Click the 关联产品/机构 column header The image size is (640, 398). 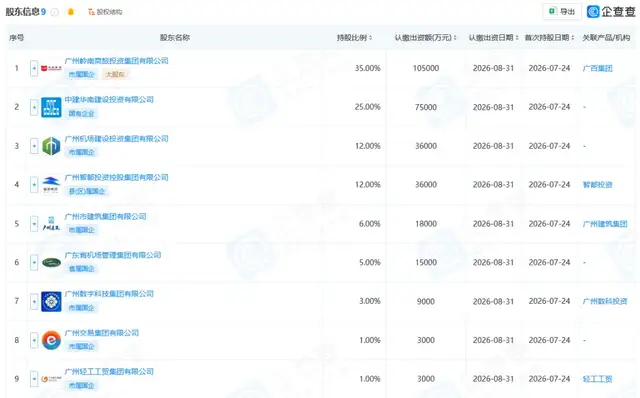[x=606, y=38]
